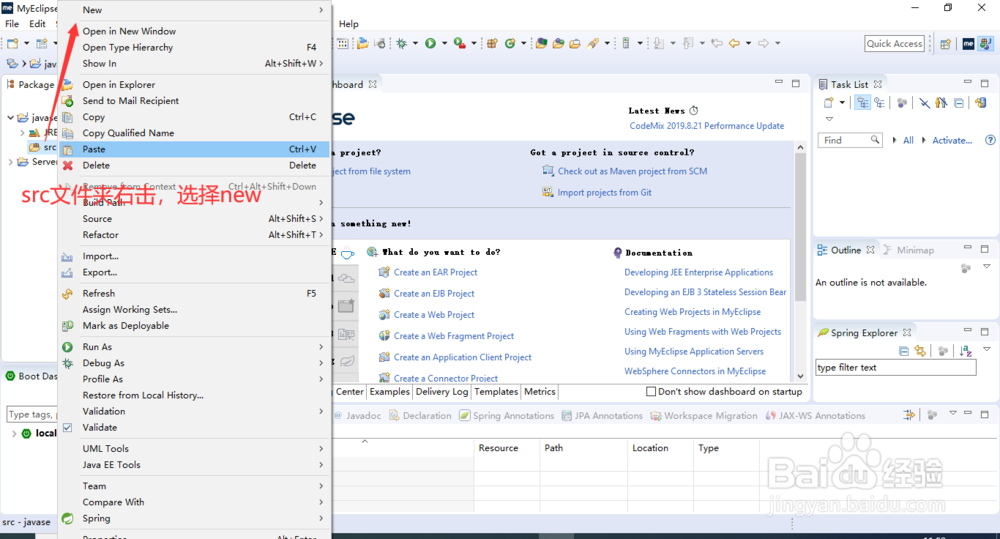Click the New Java Package toolbar icon

coord(492,43)
